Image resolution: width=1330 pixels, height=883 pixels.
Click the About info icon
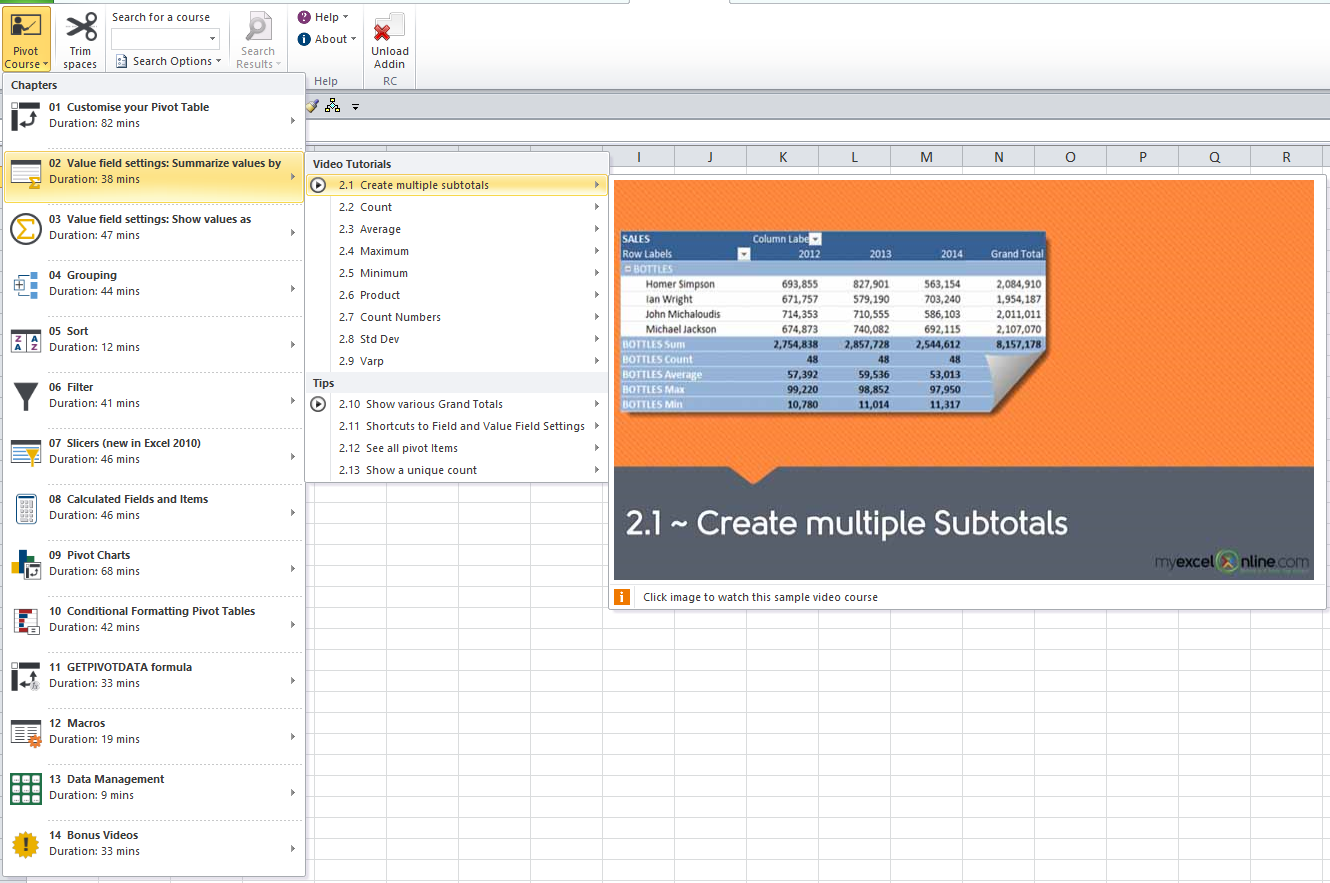coord(304,39)
